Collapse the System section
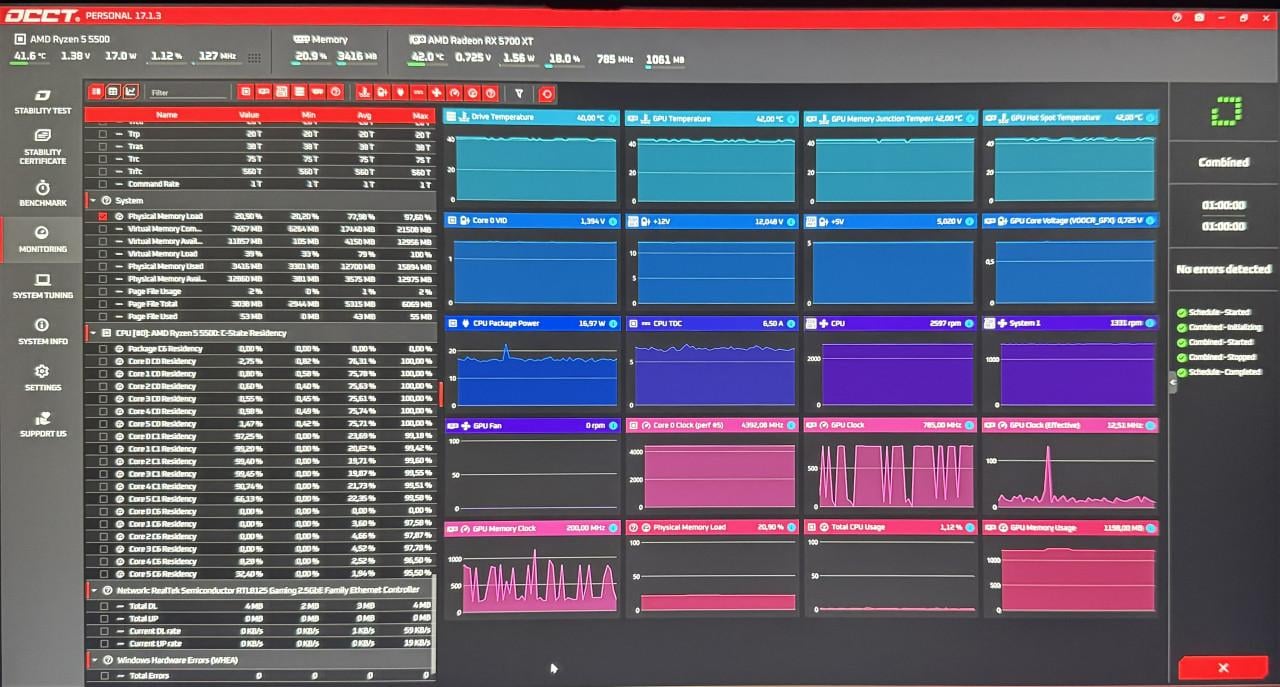1280x687 pixels. pos(93,201)
